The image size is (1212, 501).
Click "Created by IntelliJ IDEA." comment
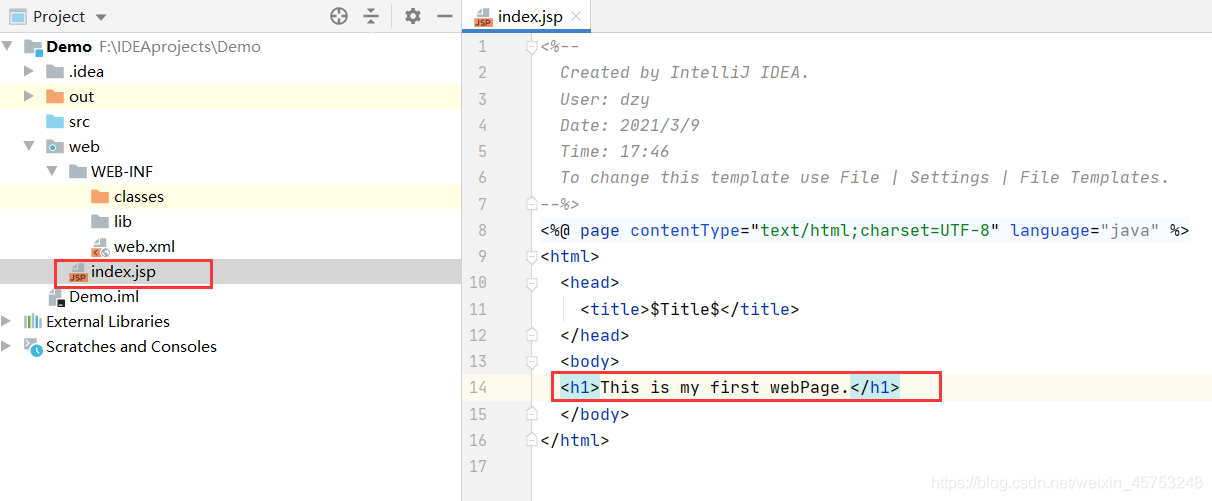pos(685,72)
